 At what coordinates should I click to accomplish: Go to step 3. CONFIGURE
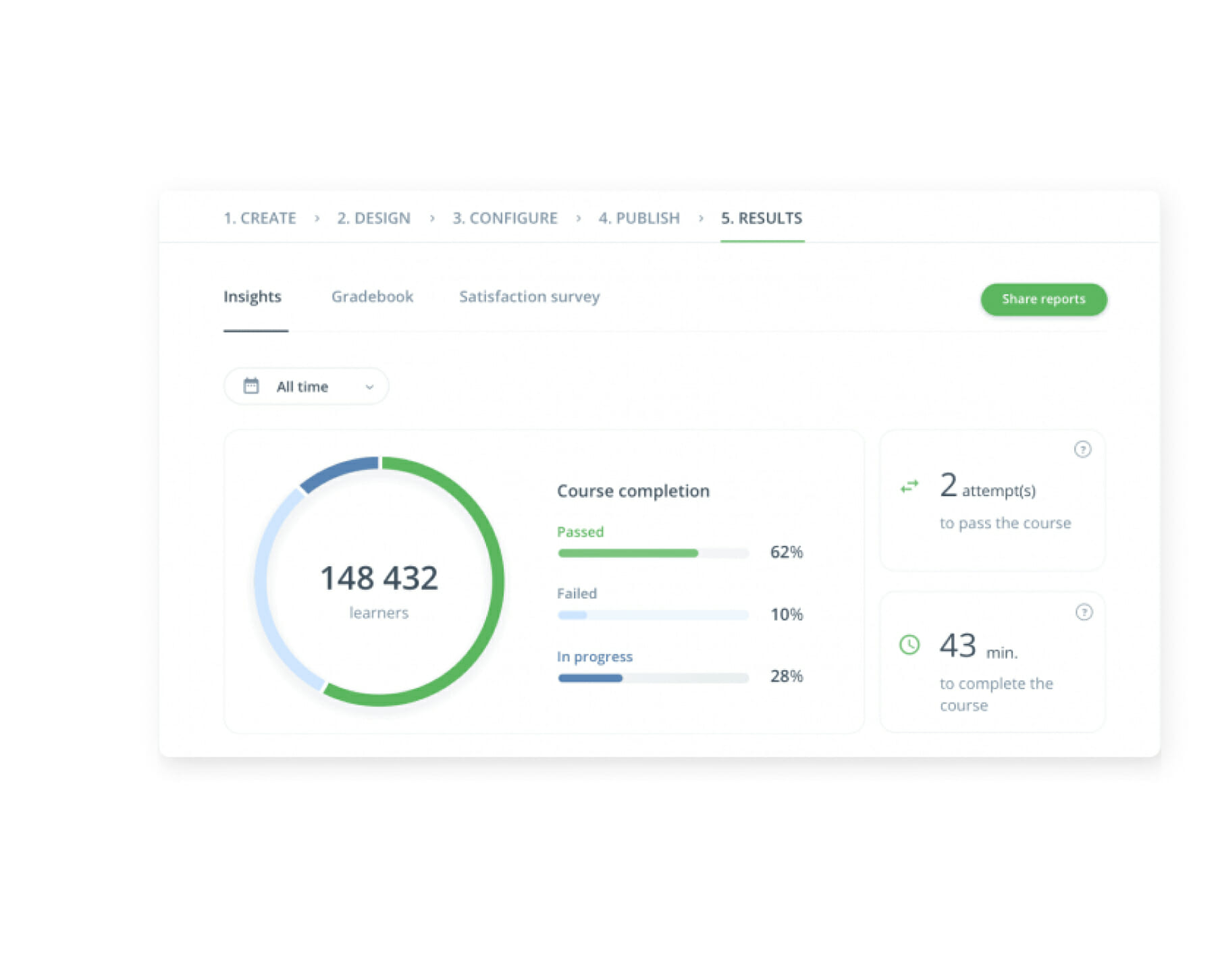505,218
